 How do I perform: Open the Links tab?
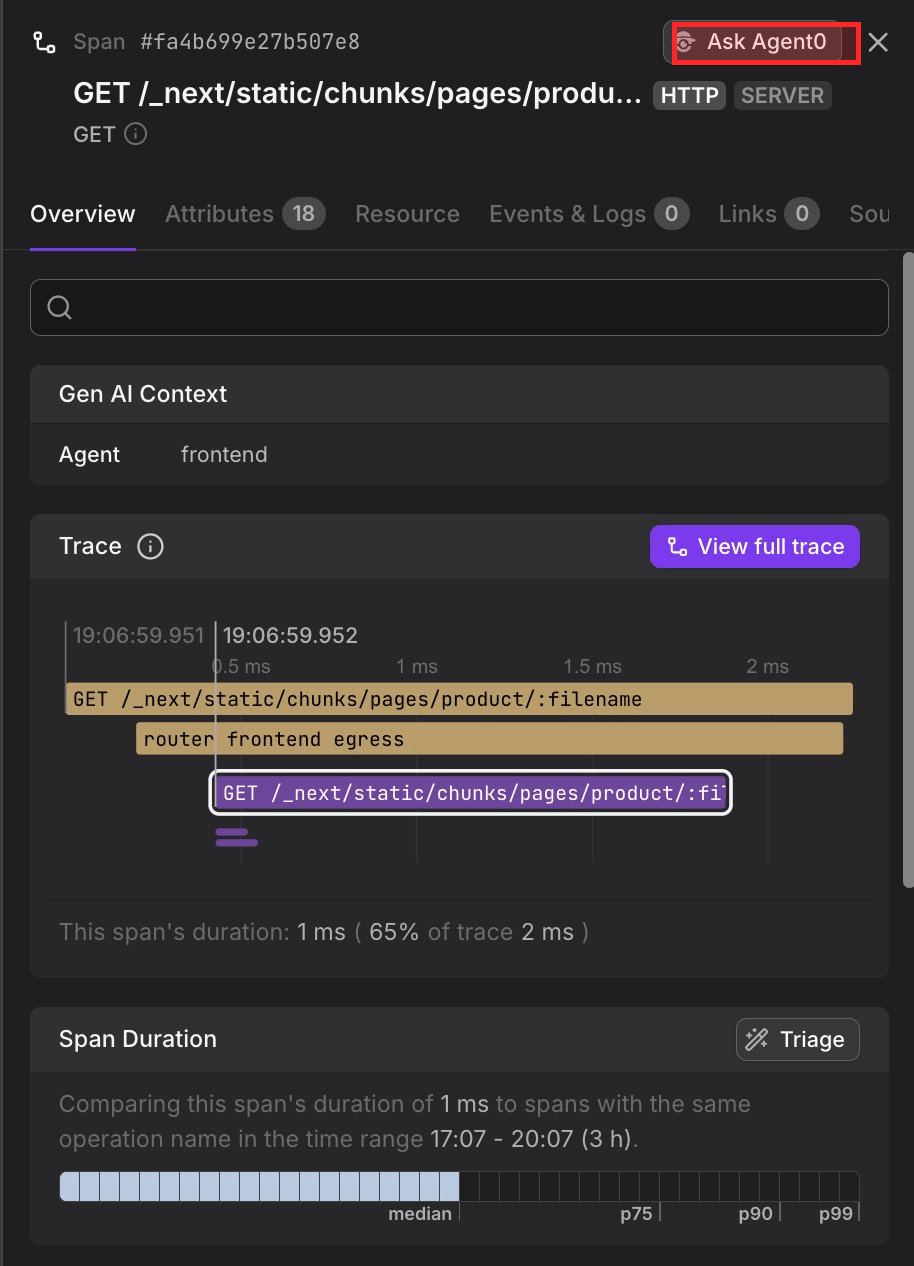coord(769,214)
